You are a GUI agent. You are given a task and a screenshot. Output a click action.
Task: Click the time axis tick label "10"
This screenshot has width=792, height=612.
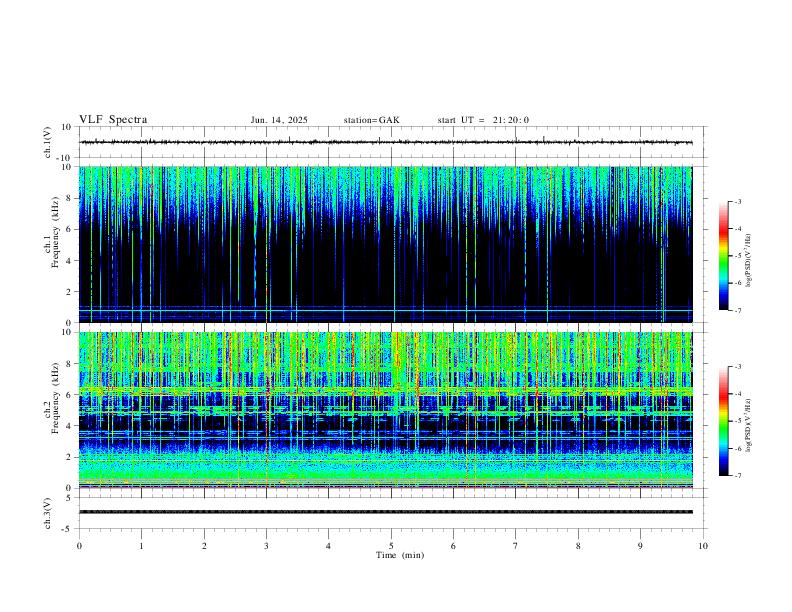(x=703, y=546)
